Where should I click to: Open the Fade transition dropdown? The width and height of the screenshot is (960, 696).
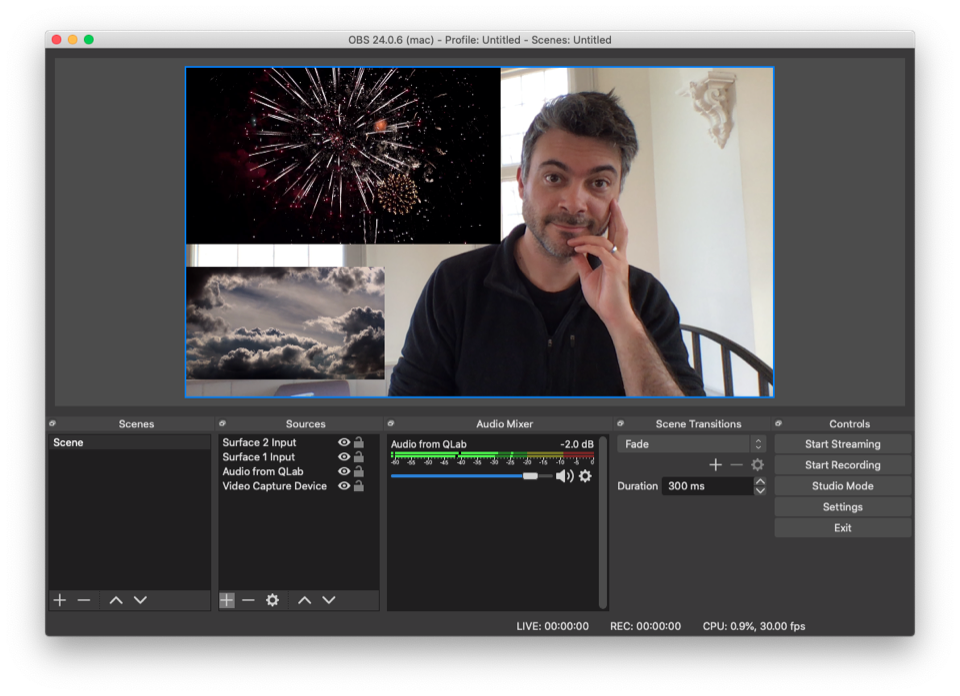[x=692, y=444]
